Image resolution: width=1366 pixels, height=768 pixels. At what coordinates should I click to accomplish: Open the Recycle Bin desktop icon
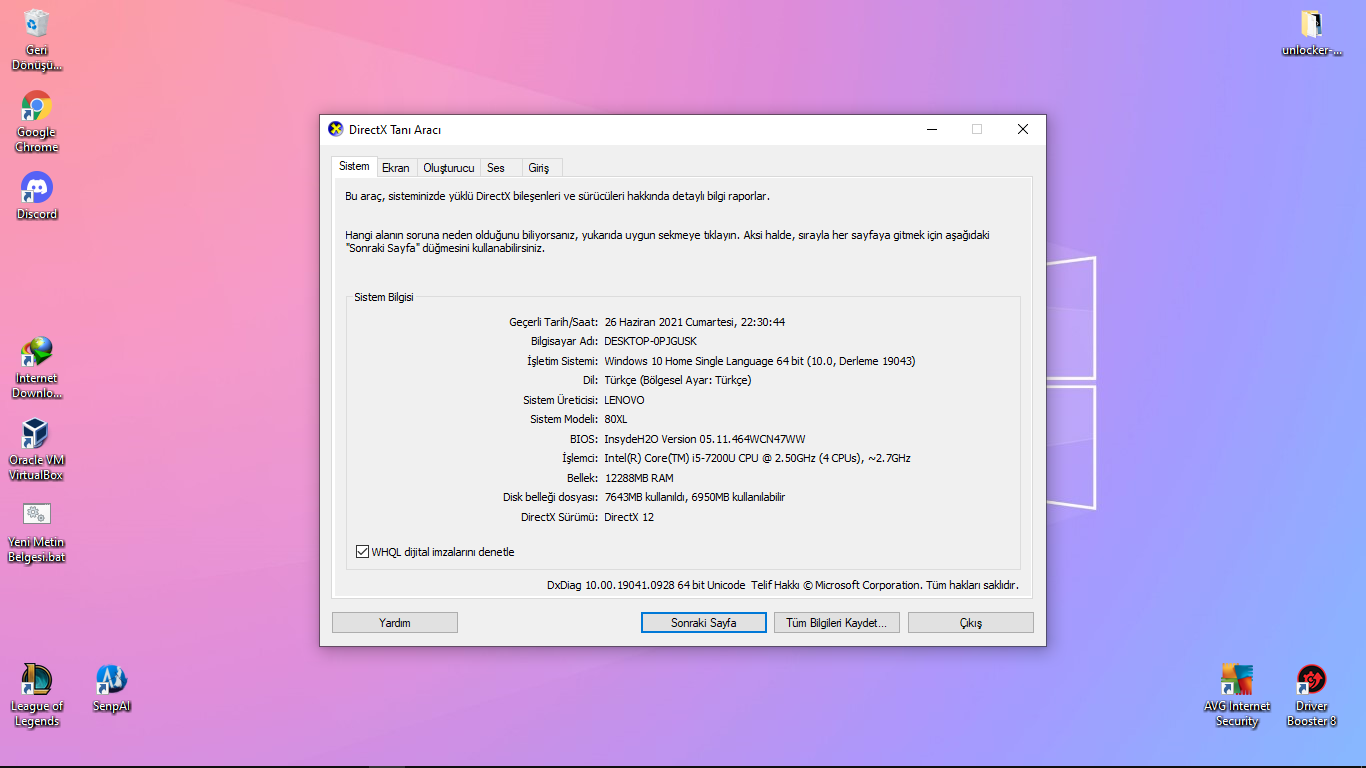(36, 40)
